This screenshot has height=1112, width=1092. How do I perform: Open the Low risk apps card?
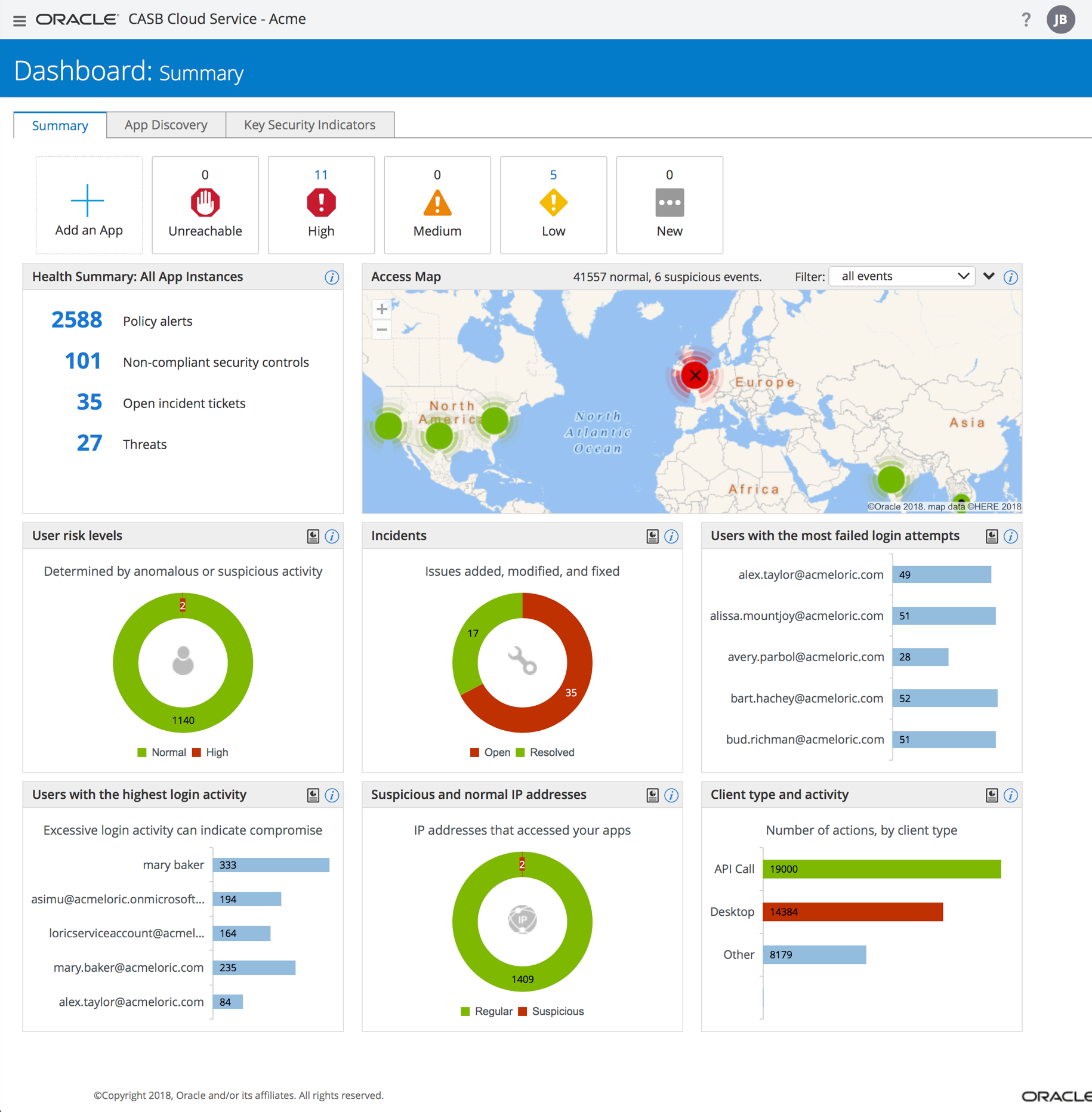click(x=553, y=205)
